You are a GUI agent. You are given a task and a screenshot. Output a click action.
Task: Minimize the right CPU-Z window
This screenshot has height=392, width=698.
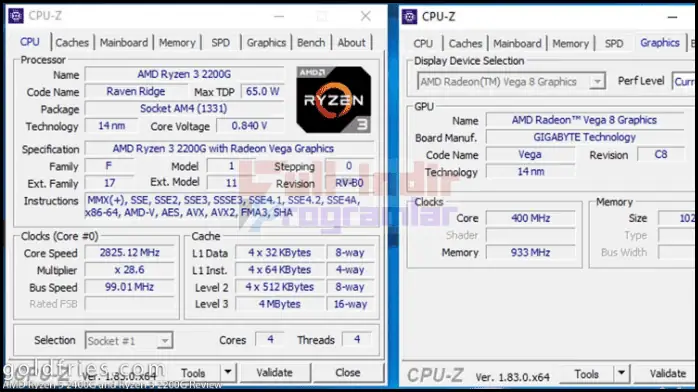coord(673,17)
